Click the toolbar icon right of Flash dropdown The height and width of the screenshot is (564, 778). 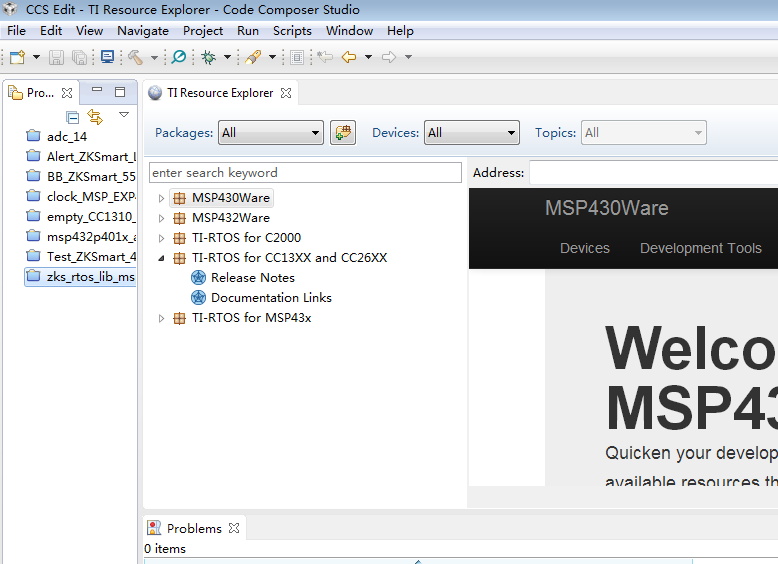click(x=297, y=58)
